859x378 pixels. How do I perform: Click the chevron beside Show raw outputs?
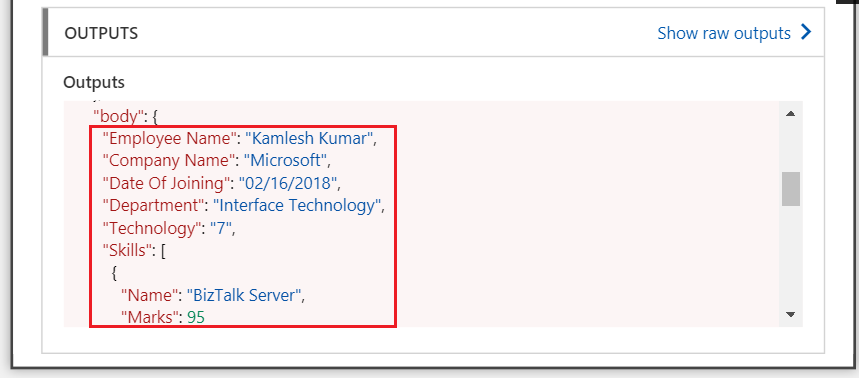coord(805,32)
